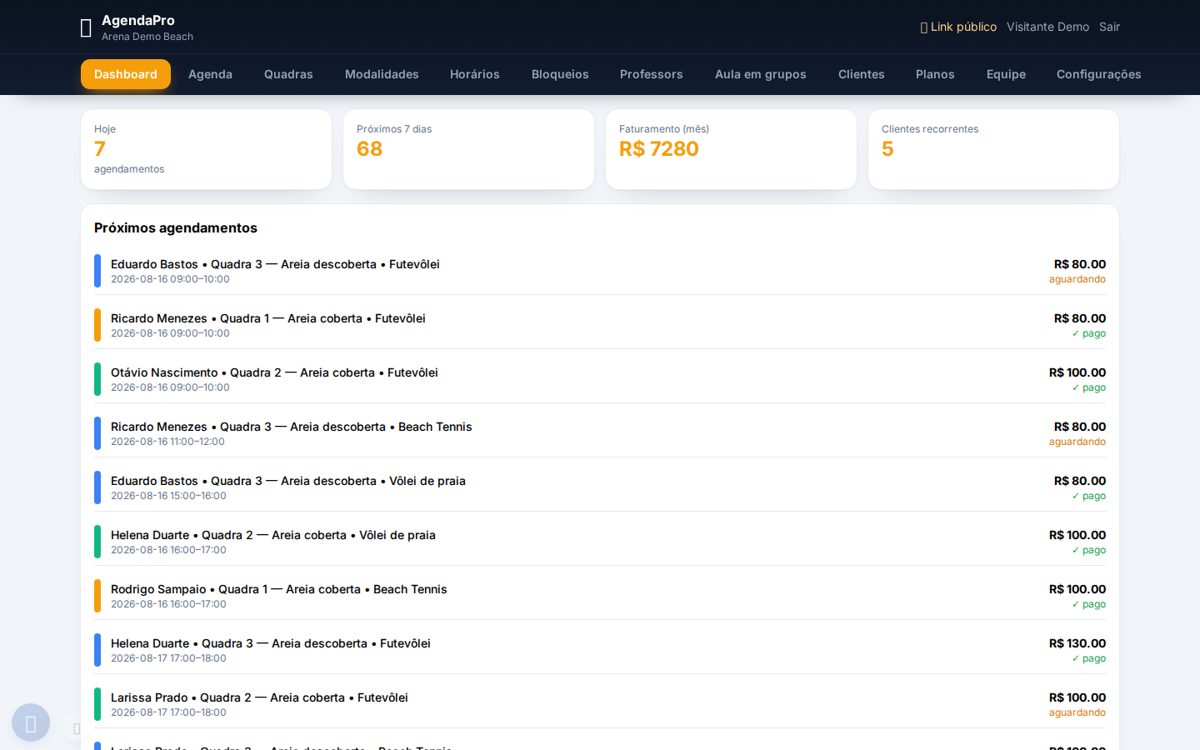Click pago status on Otávio Nascimento's row

(x=1089, y=388)
